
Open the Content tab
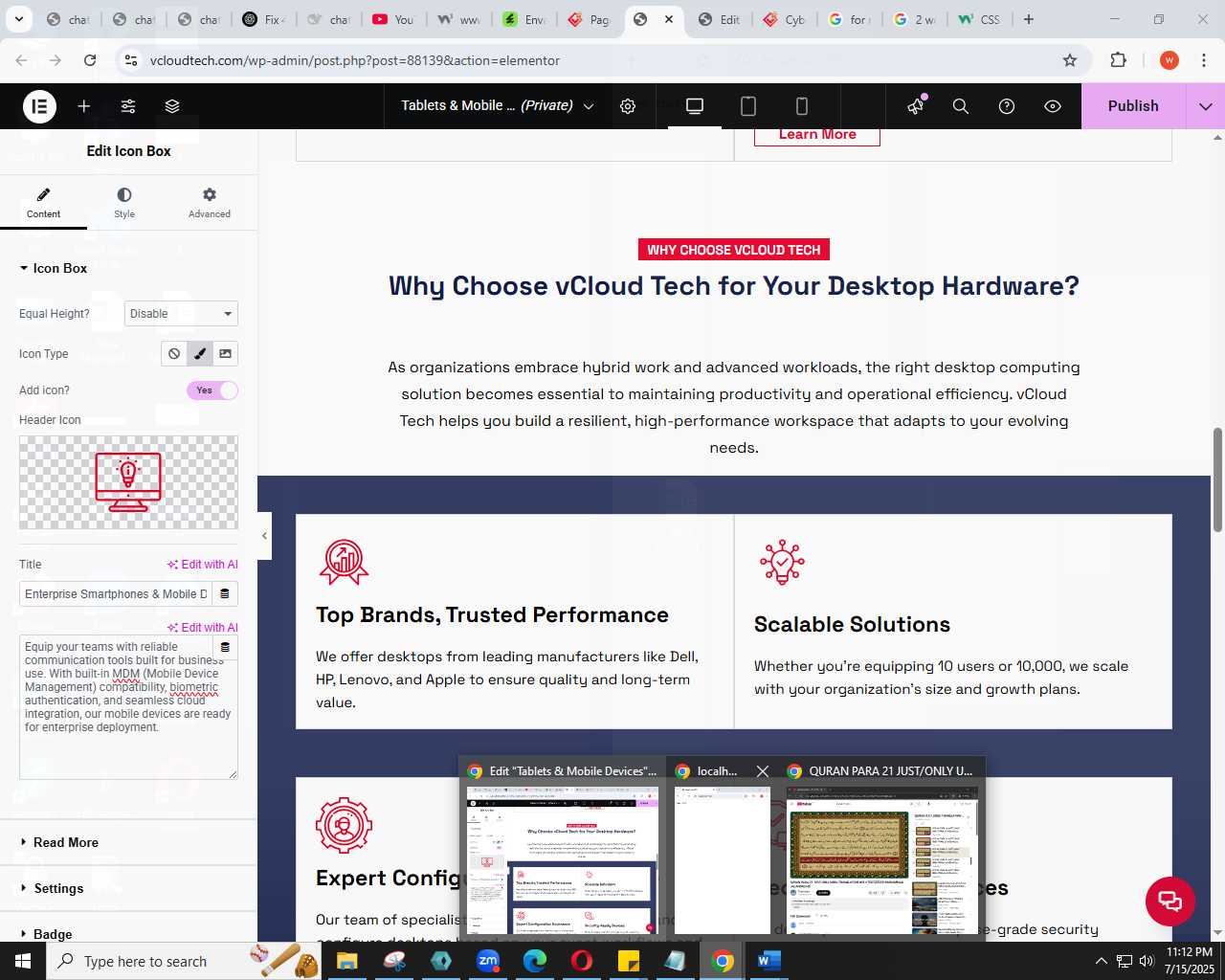tap(43, 204)
